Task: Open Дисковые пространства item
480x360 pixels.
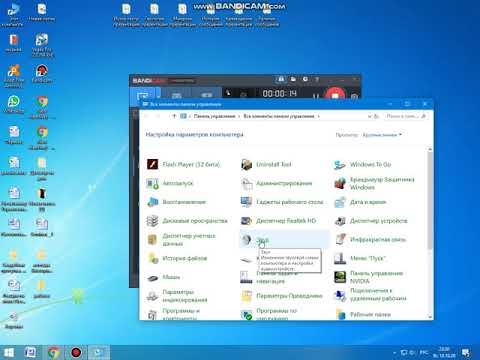Action: tap(187, 221)
